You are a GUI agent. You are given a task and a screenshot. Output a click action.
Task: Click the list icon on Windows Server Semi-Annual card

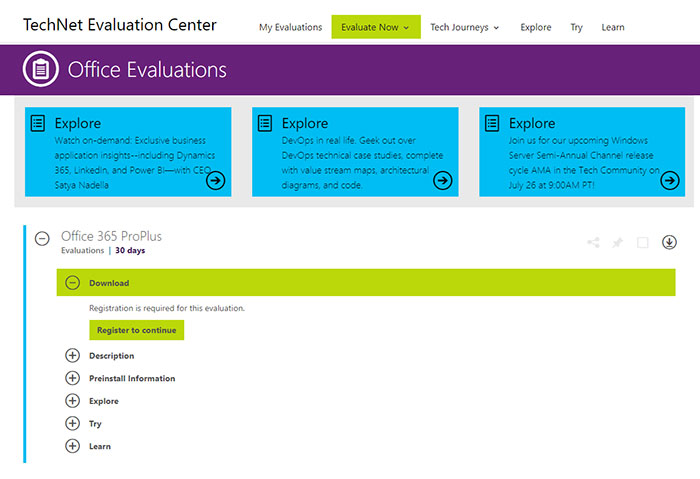pos(492,123)
